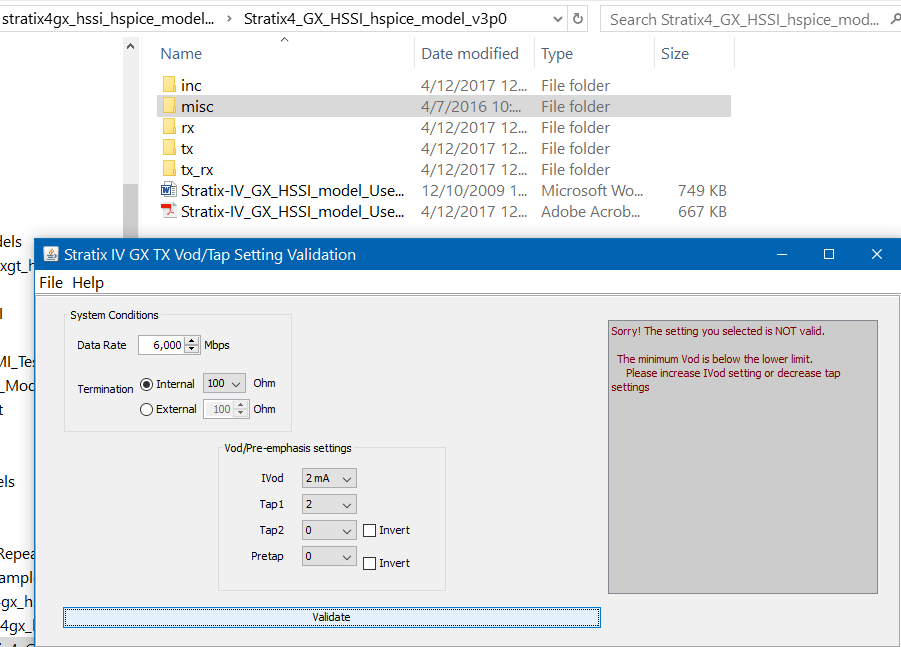Enable the Tap2 Invert checkbox
Image resolution: width=901 pixels, height=647 pixels.
[369, 531]
